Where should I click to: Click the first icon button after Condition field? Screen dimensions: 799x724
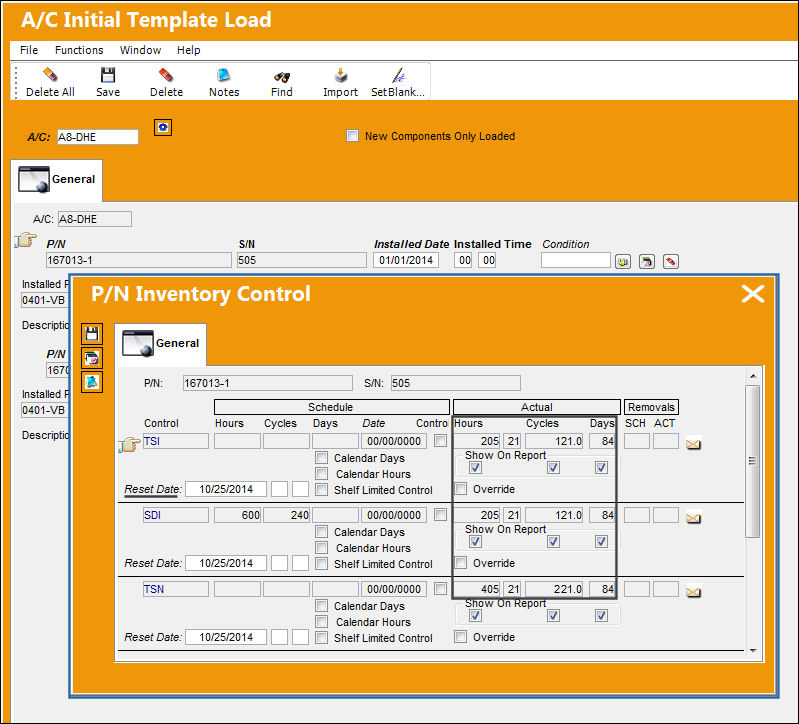point(623,262)
